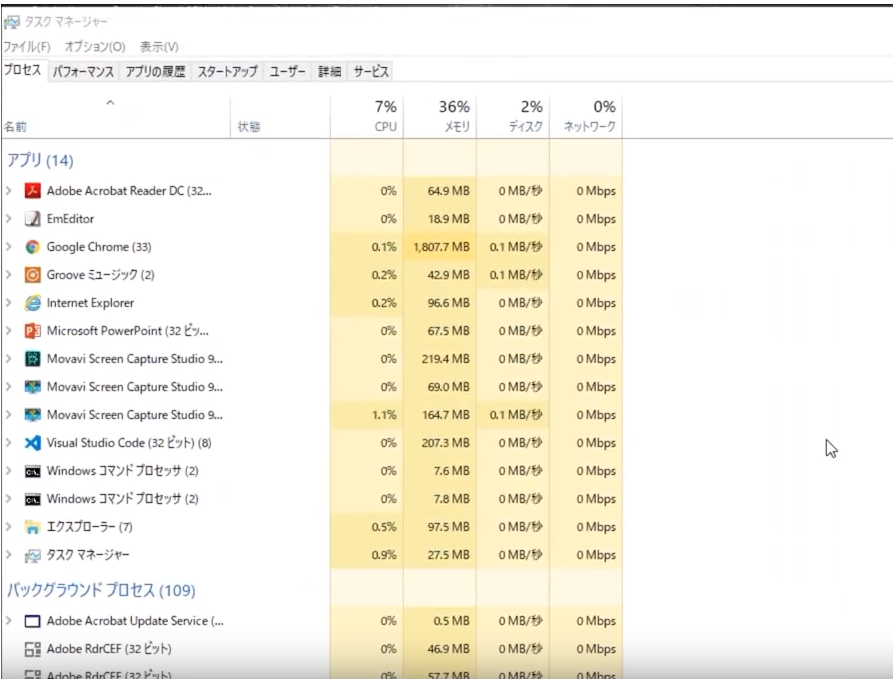Expand Google Chrome (33) processes

point(9,247)
